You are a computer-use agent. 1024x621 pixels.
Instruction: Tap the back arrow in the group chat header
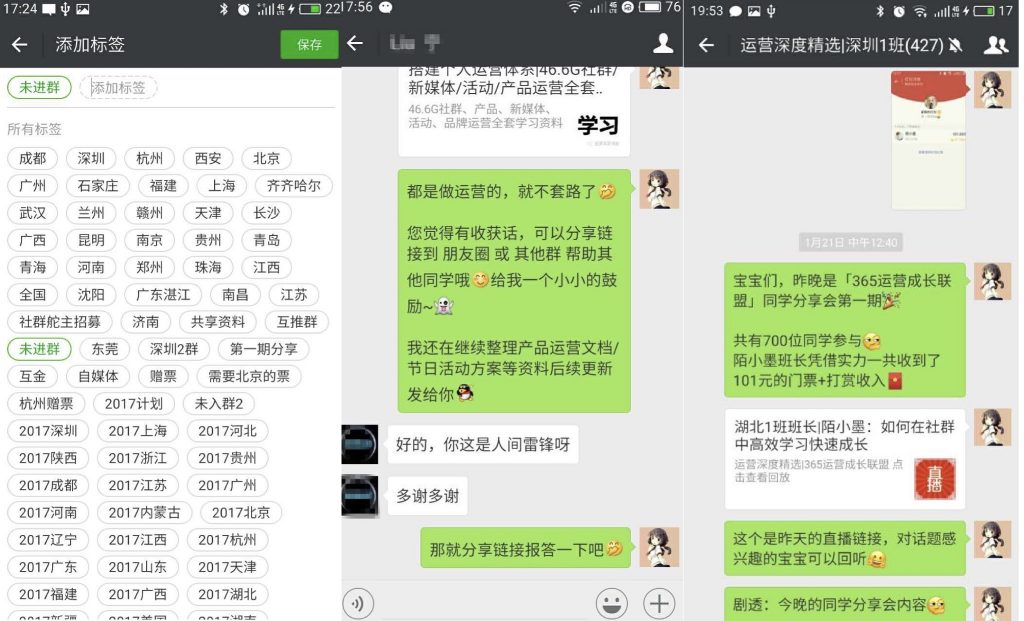pyautogui.click(x=706, y=44)
